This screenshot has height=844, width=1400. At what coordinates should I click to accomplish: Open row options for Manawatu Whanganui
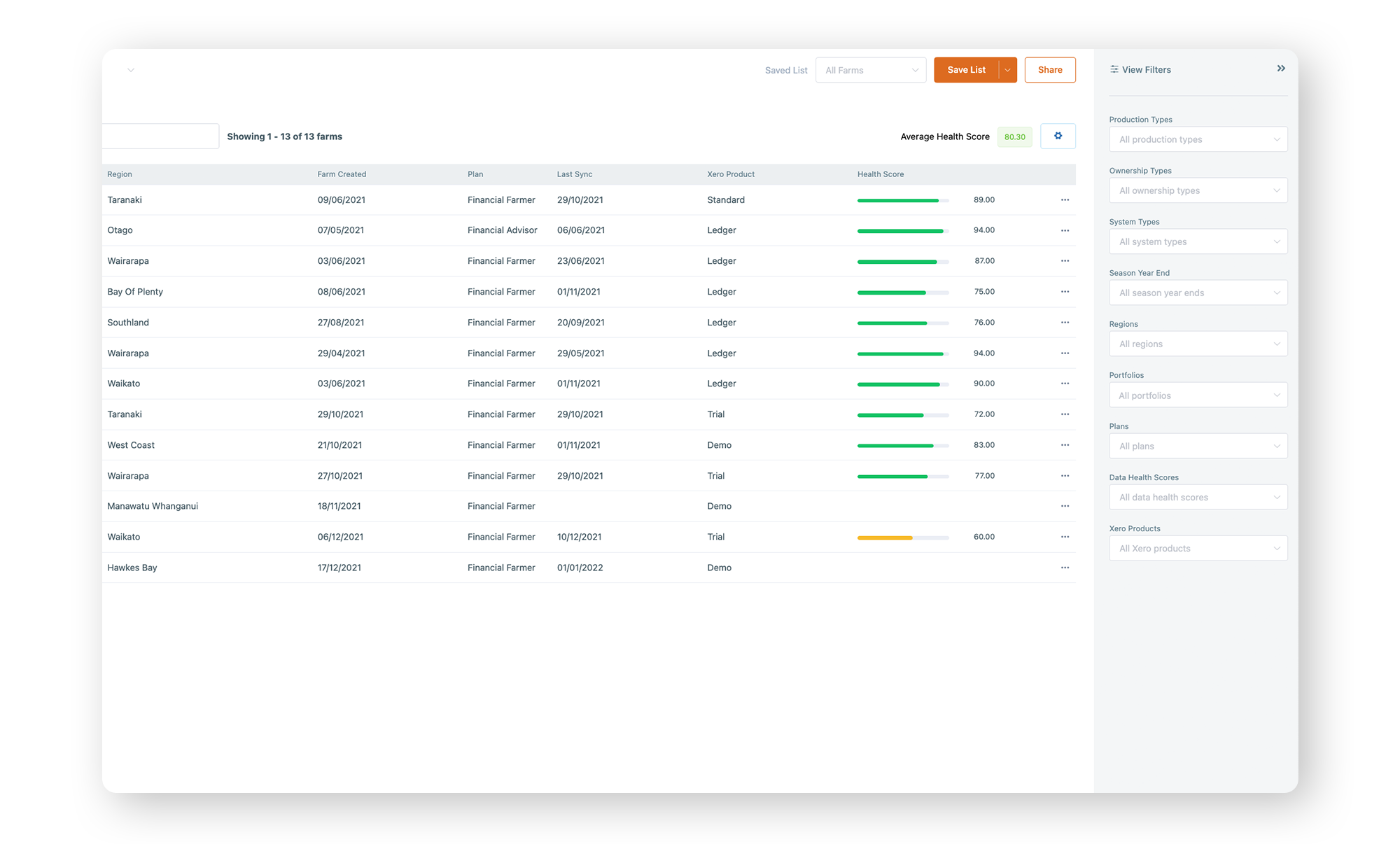(x=1065, y=506)
